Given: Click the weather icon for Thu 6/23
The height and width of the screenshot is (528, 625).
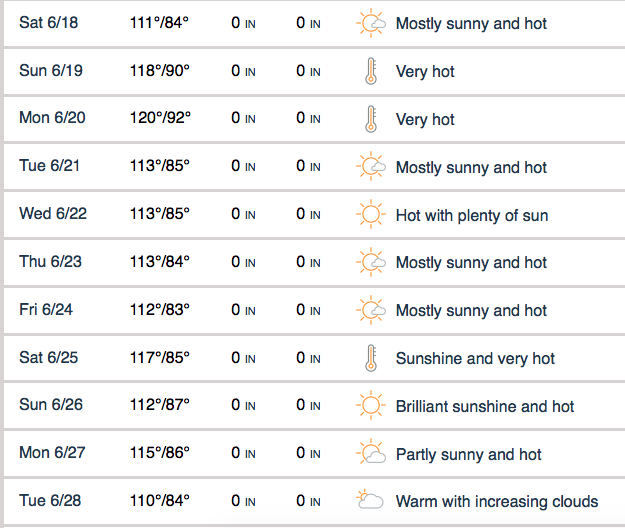Looking at the screenshot, I should coord(371,263).
